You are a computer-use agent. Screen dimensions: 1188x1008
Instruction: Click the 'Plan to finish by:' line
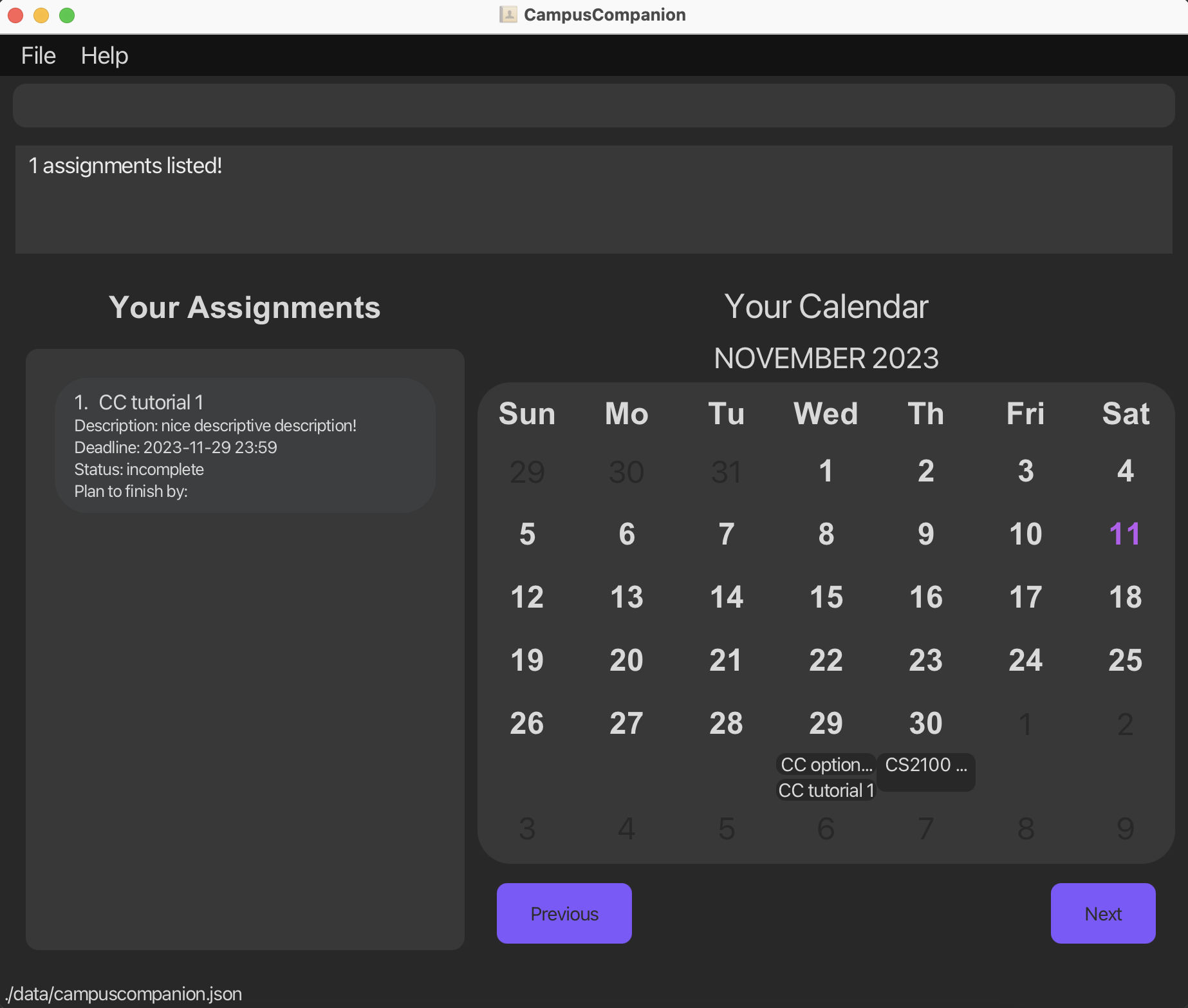pos(131,491)
